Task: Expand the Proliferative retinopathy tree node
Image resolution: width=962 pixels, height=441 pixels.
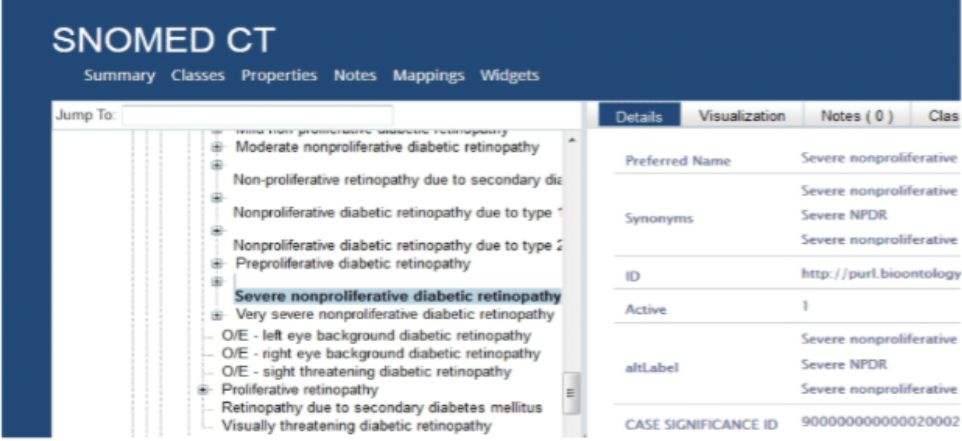Action: [x=203, y=389]
